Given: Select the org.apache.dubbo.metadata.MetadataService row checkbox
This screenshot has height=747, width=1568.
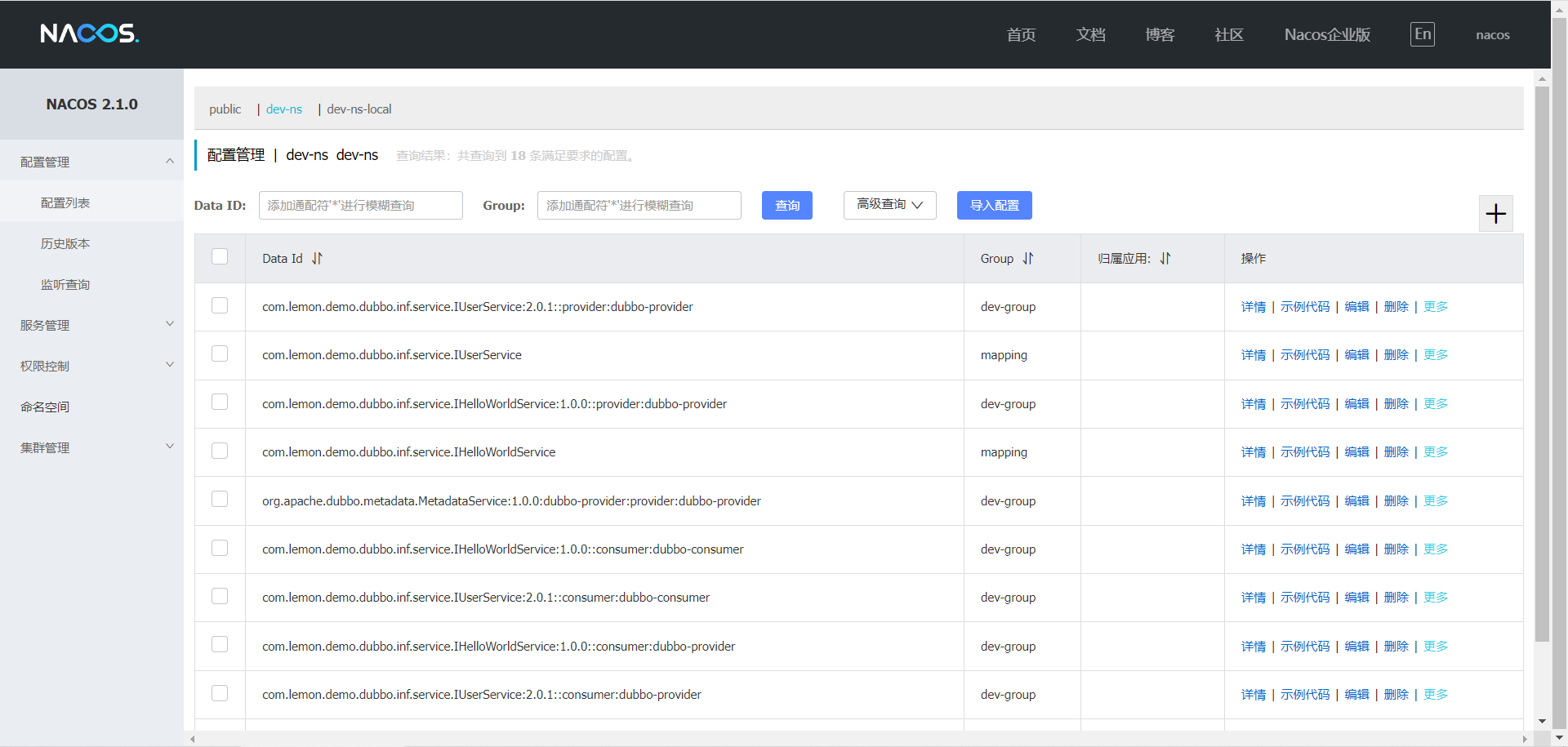Looking at the screenshot, I should [x=220, y=499].
